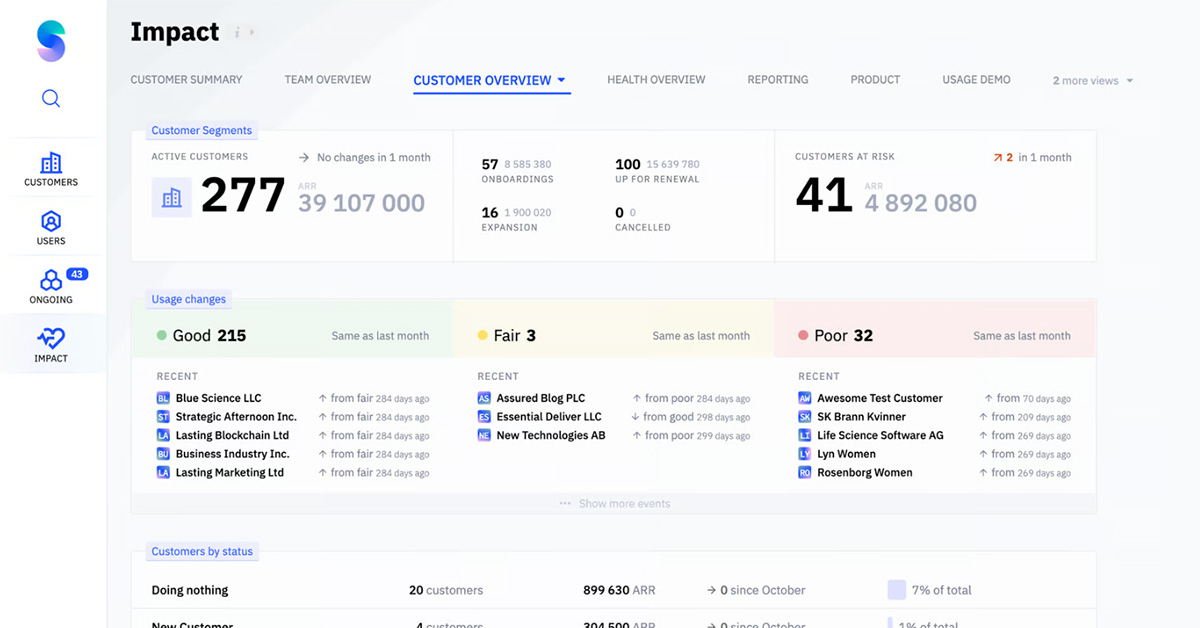Open Ongoing items with 43 badge

click(51, 286)
